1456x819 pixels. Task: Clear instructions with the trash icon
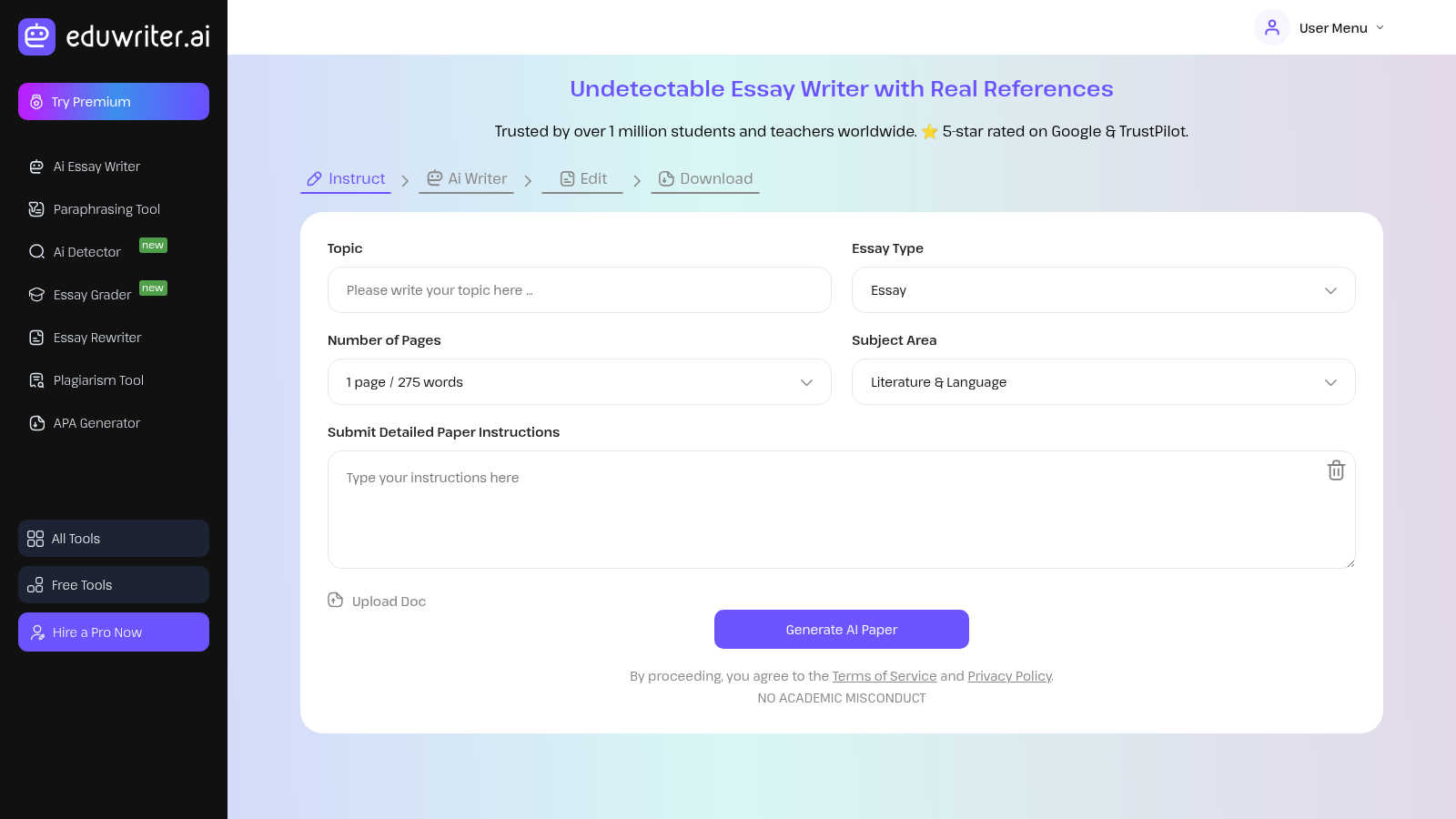pyautogui.click(x=1336, y=470)
